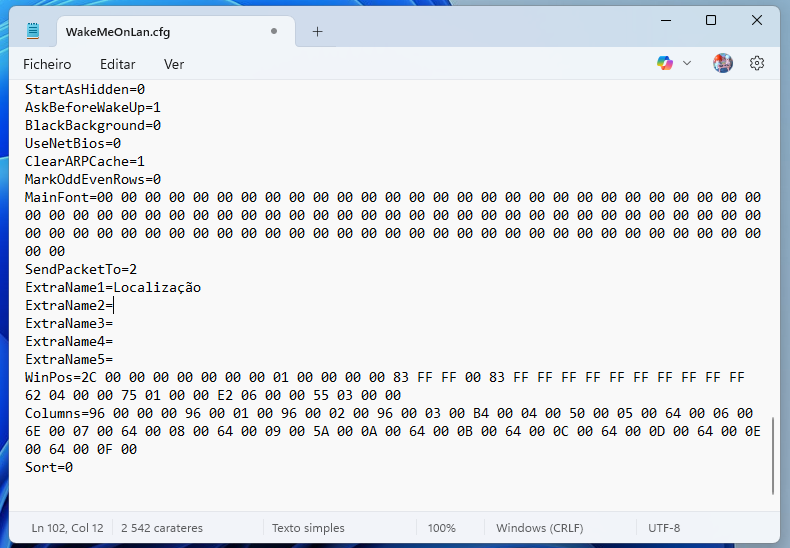Screen dimensions: 790x548
Task: Click the Ln 102, Col 12 position indicator
Action: [x=67, y=527]
